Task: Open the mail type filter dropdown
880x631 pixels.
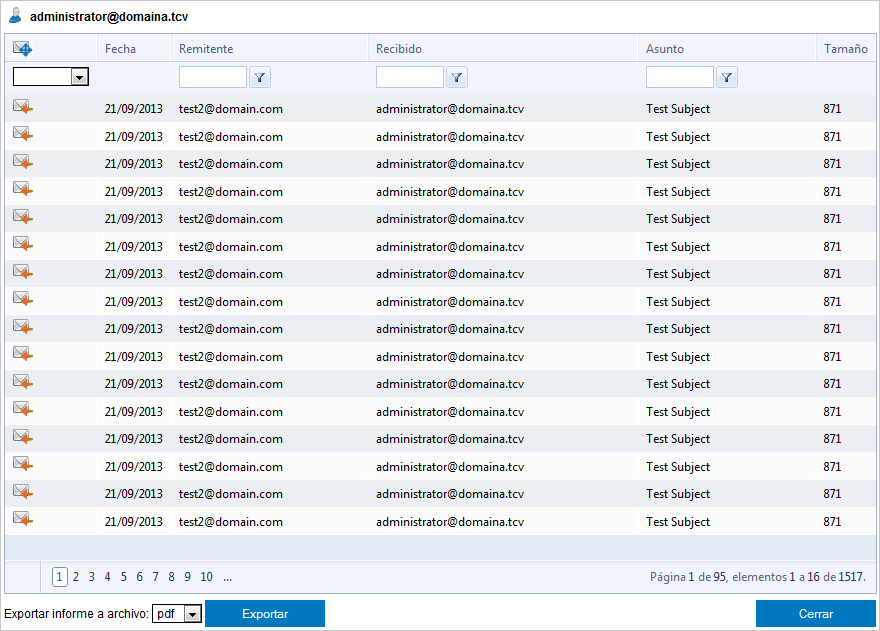Action: [79, 77]
